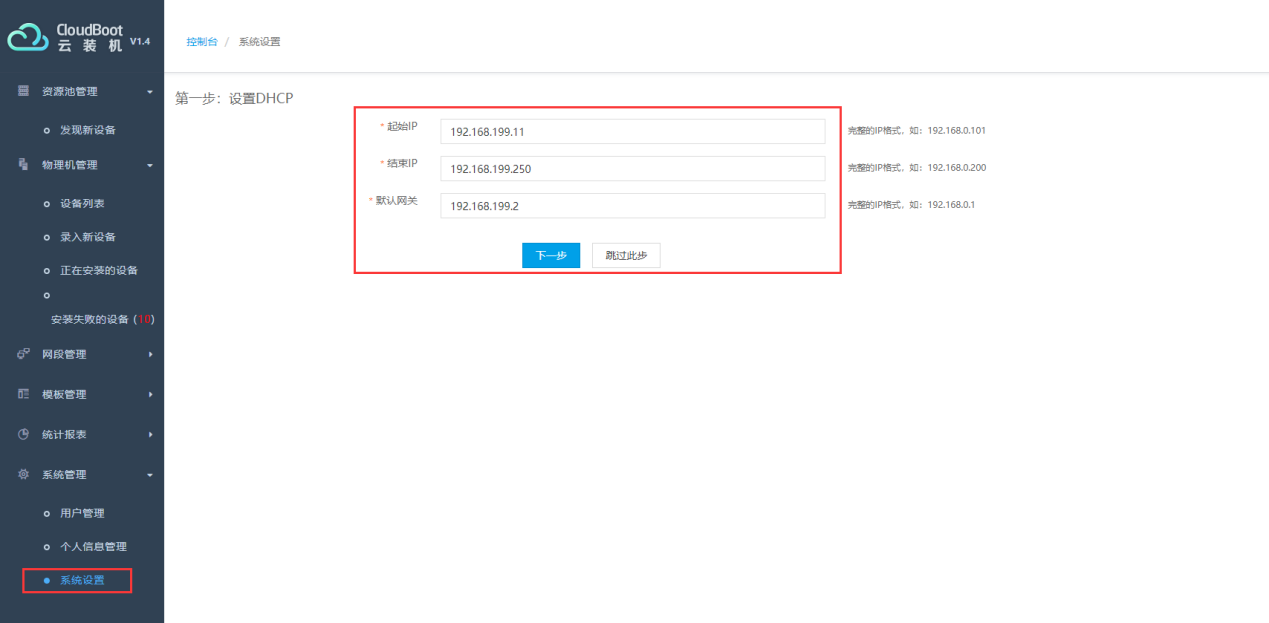This screenshot has width=1269, height=623.
Task: Click the 模板管理 menu label
Action: 64,394
